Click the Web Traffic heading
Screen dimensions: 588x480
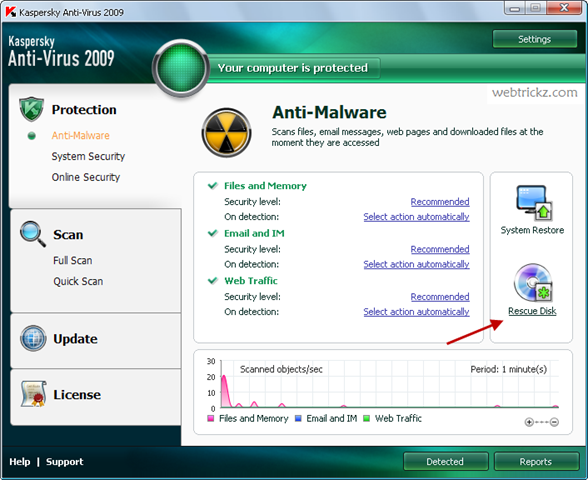point(251,280)
